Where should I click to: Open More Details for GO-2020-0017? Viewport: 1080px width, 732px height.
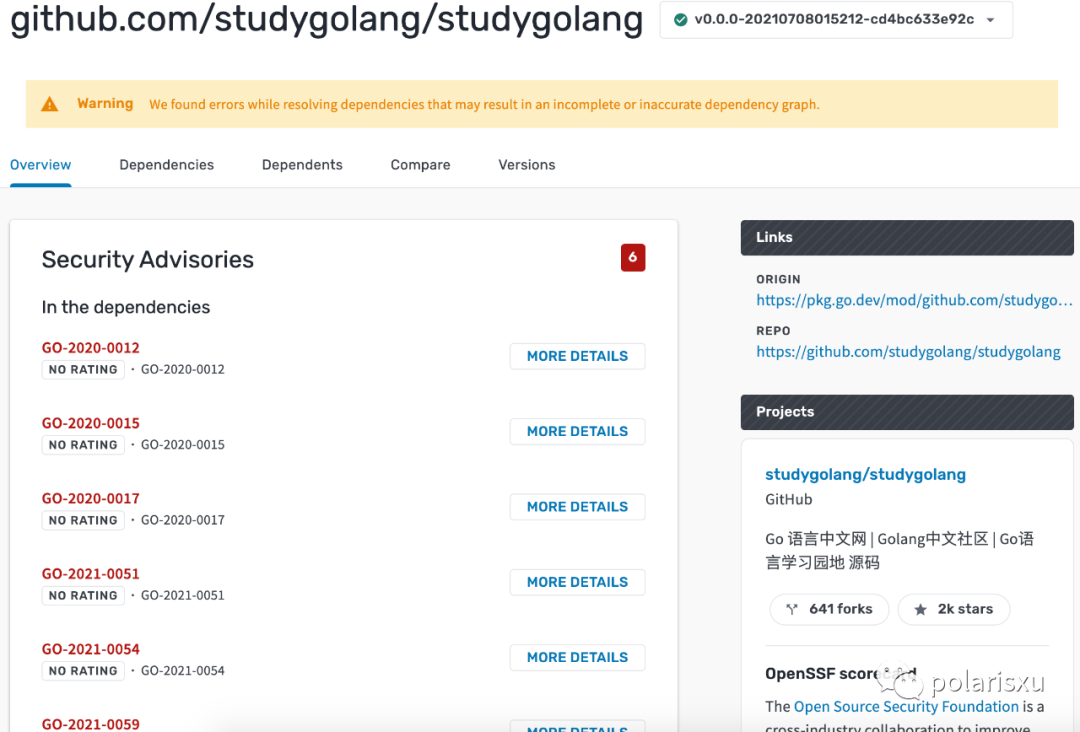click(x=577, y=507)
